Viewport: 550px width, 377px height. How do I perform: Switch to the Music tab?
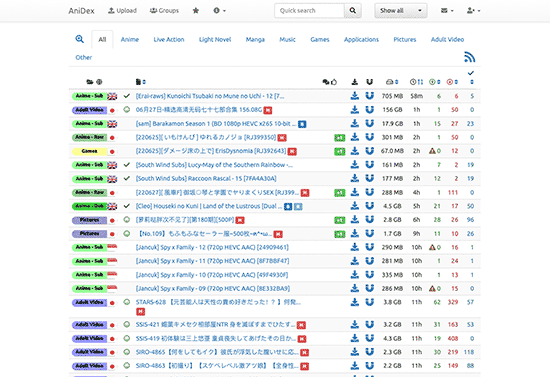coord(287,39)
